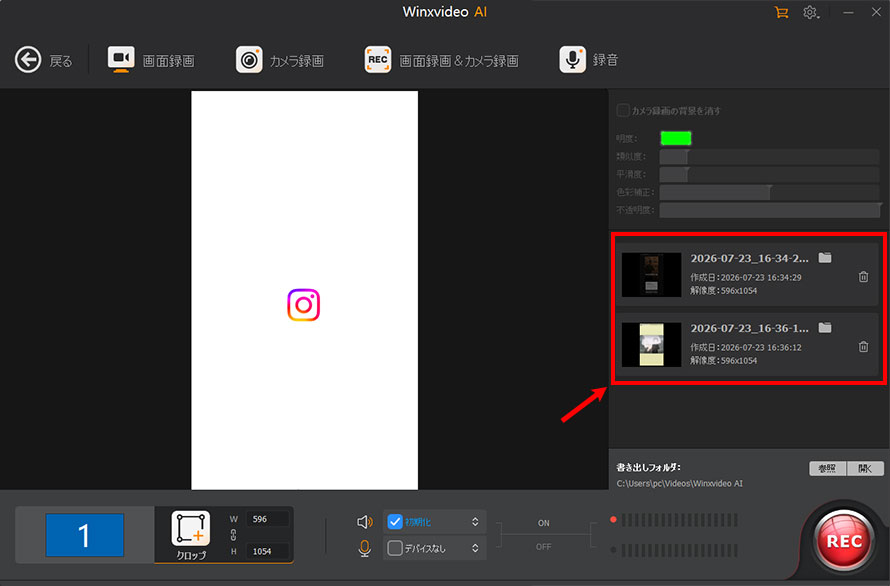The image size is (890, 586).
Task: Pick the green background color swatch
Action: click(x=675, y=138)
